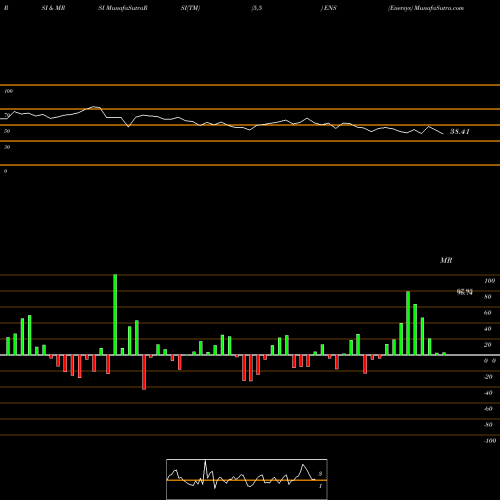Click the ENS ticker text in the header
Image resolution: width=500 pixels, height=500 pixels.
tap(330, 8)
